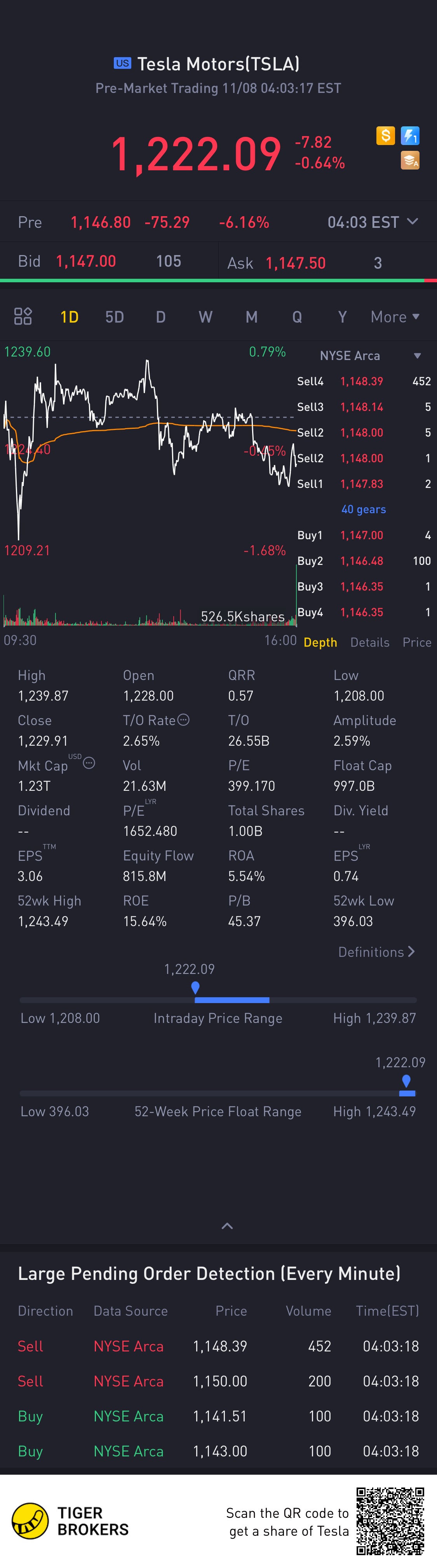Switch to the M monthly chart tab
The width and height of the screenshot is (437, 1568).
[252, 316]
